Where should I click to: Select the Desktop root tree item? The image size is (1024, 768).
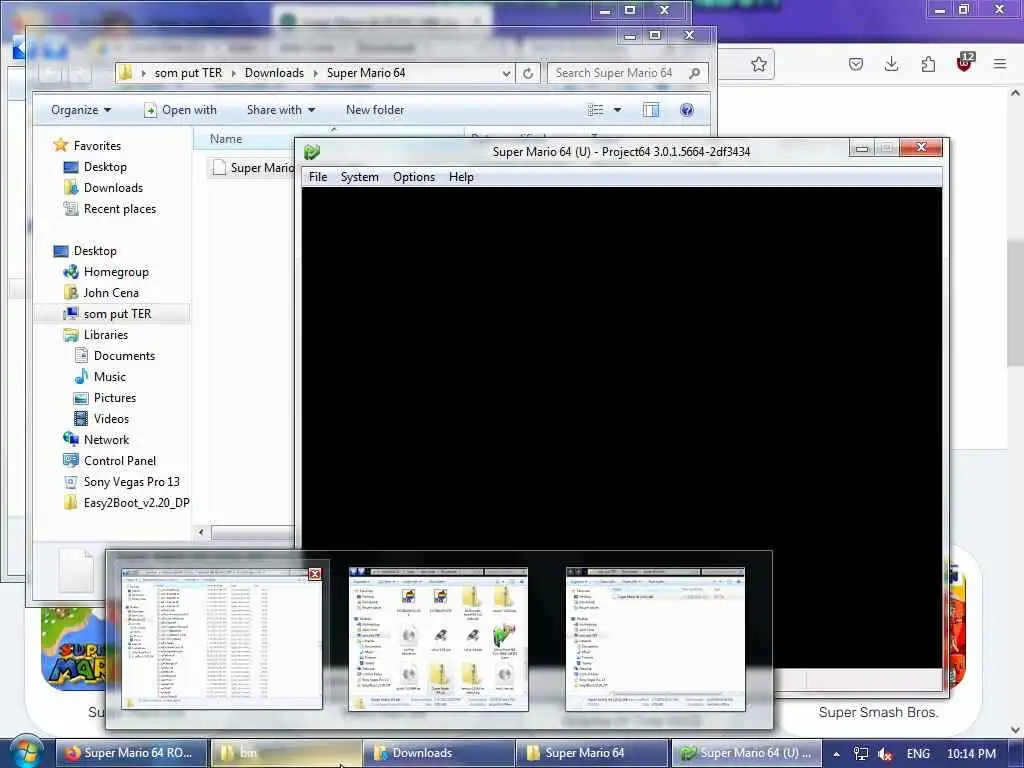(x=95, y=251)
